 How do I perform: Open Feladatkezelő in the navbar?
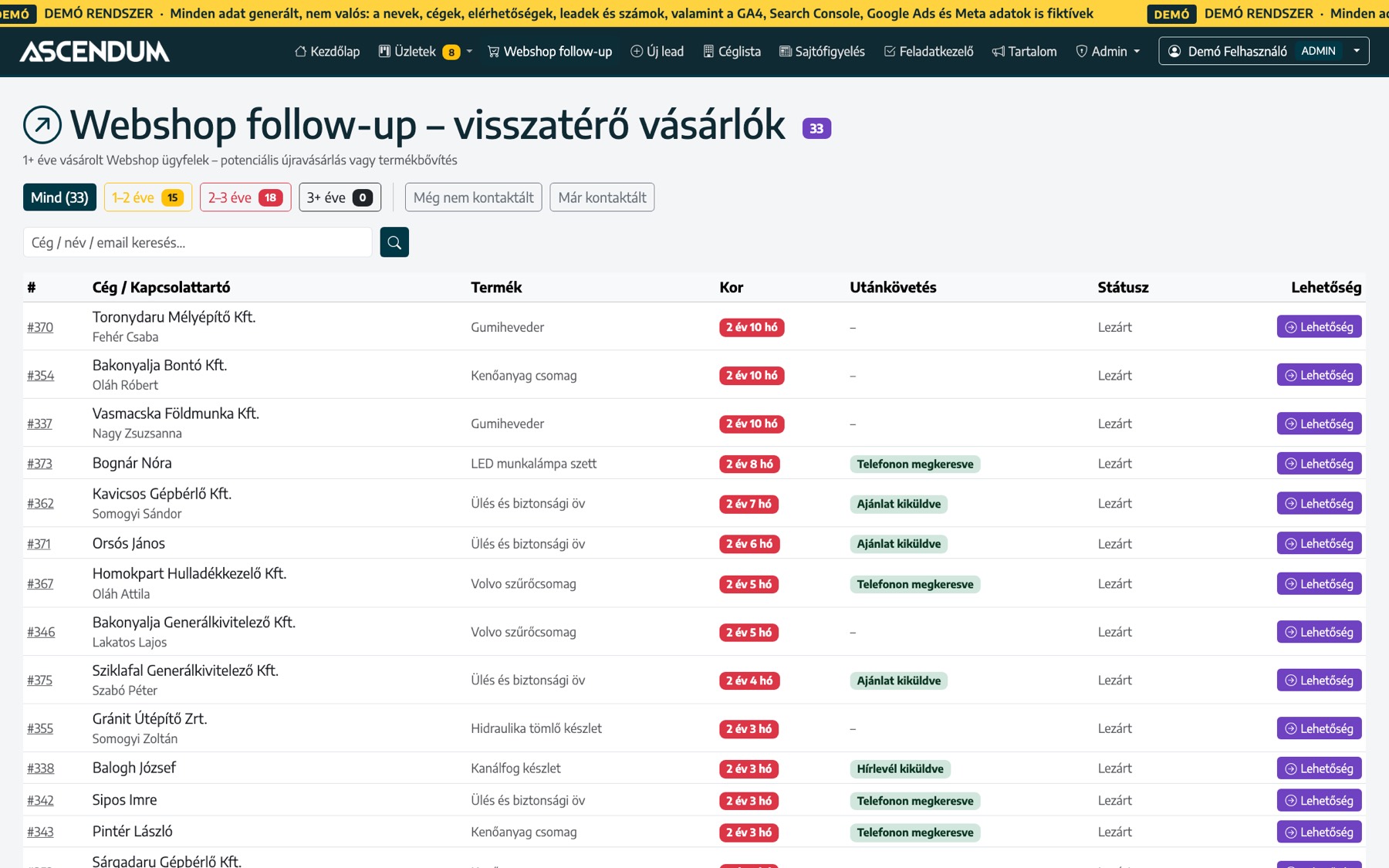pyautogui.click(x=928, y=52)
